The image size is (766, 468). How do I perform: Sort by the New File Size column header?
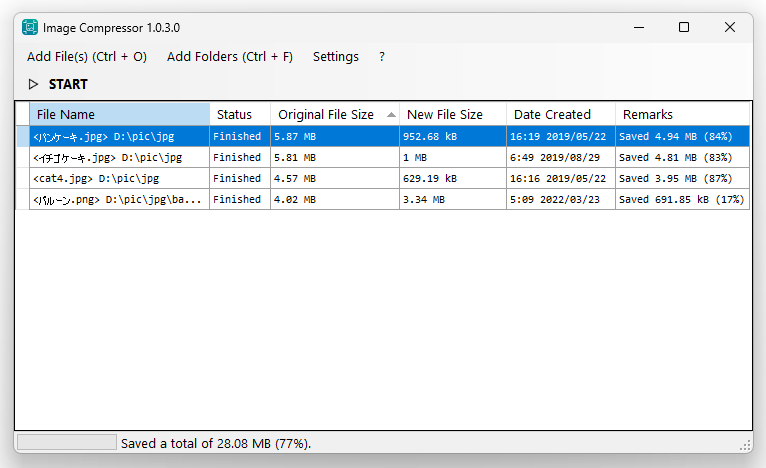(453, 114)
